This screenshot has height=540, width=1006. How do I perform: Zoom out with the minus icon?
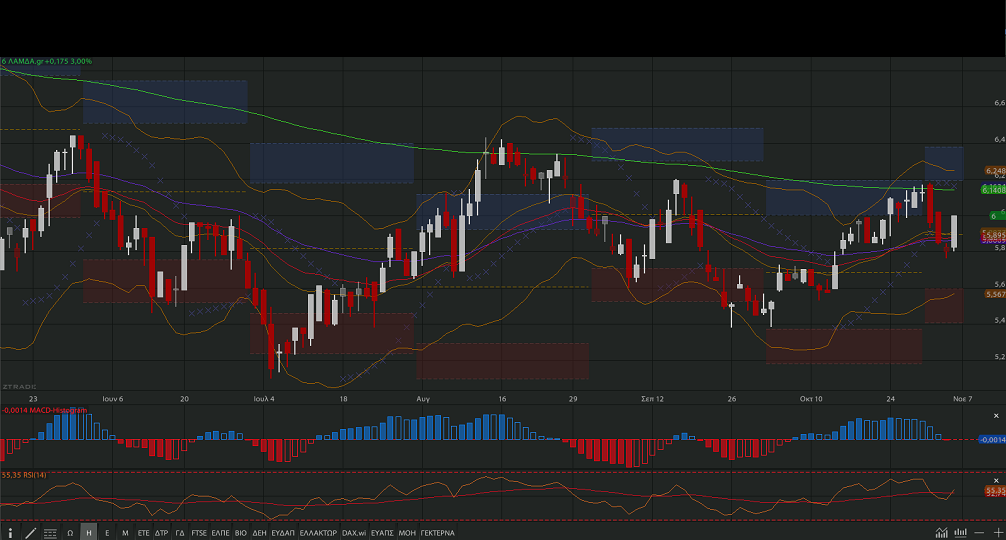[979, 532]
